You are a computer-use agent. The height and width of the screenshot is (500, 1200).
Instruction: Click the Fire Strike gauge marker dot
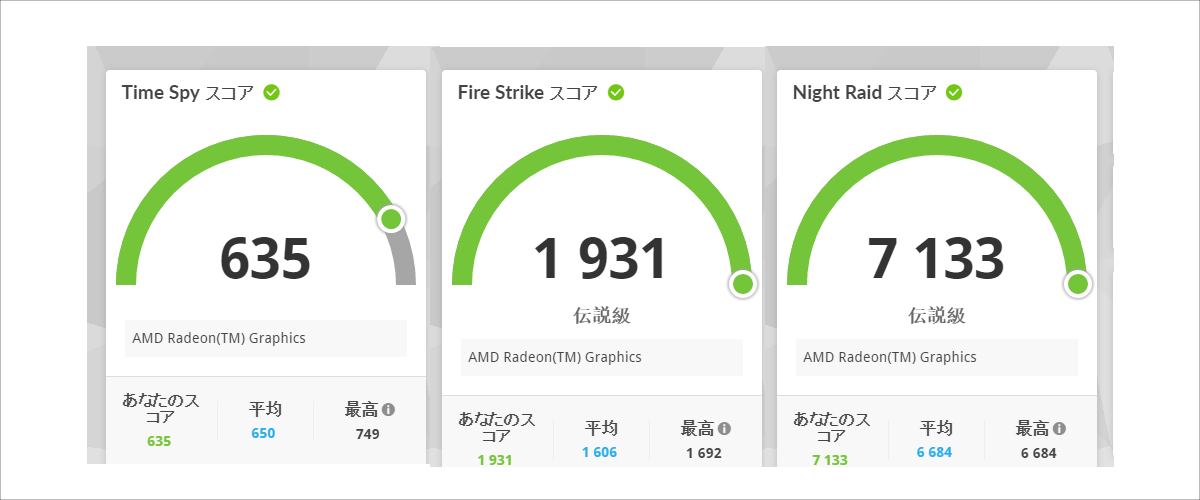[x=742, y=284]
